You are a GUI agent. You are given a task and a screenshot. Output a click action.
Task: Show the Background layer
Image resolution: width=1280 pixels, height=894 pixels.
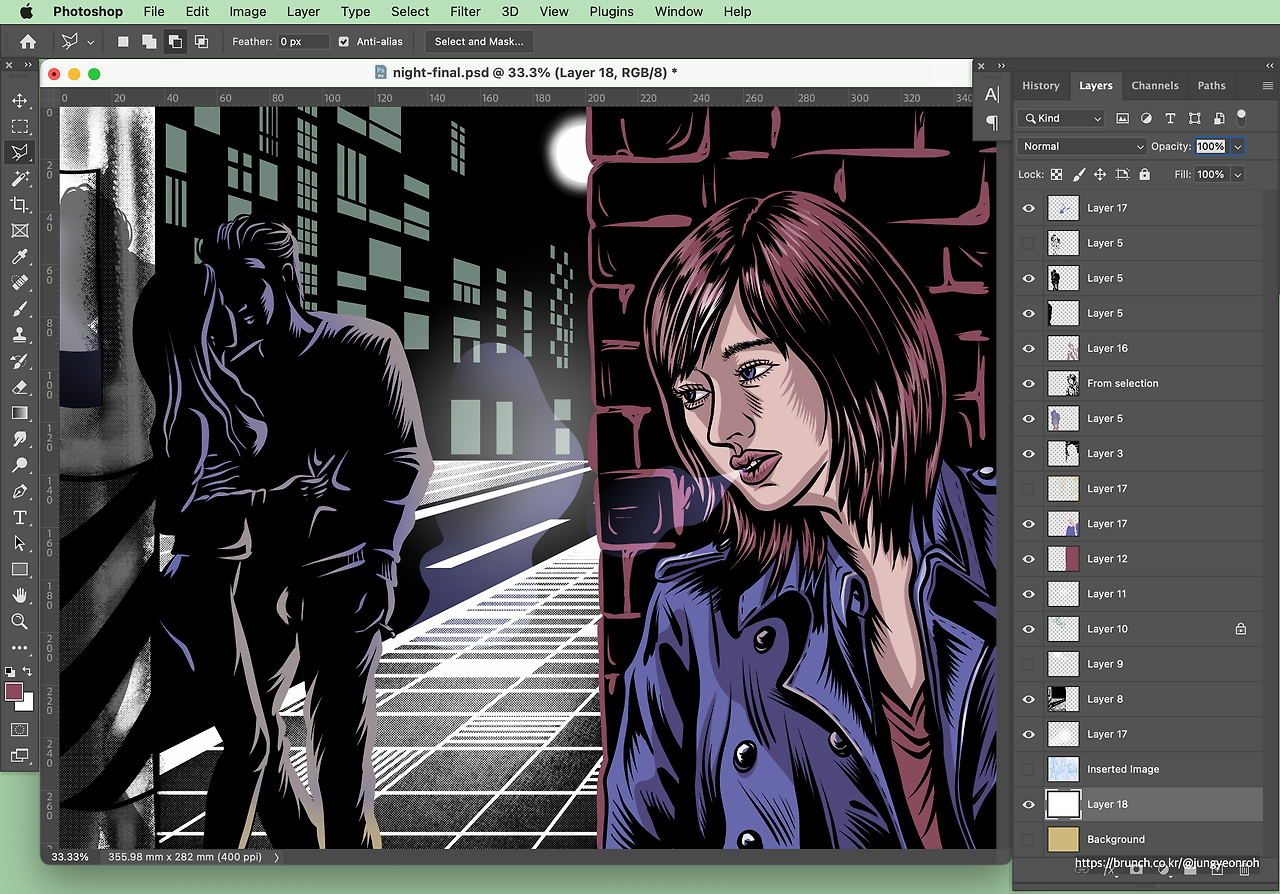[1028, 839]
